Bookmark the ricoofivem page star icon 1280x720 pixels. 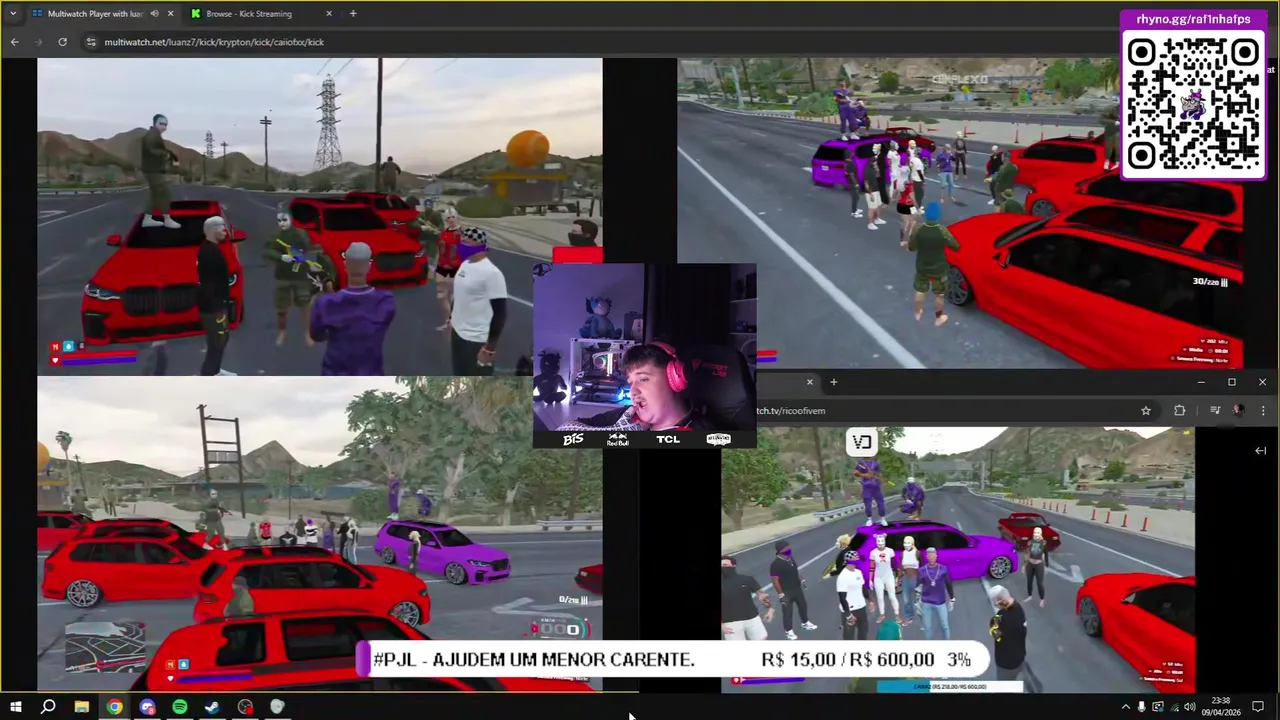point(1146,410)
